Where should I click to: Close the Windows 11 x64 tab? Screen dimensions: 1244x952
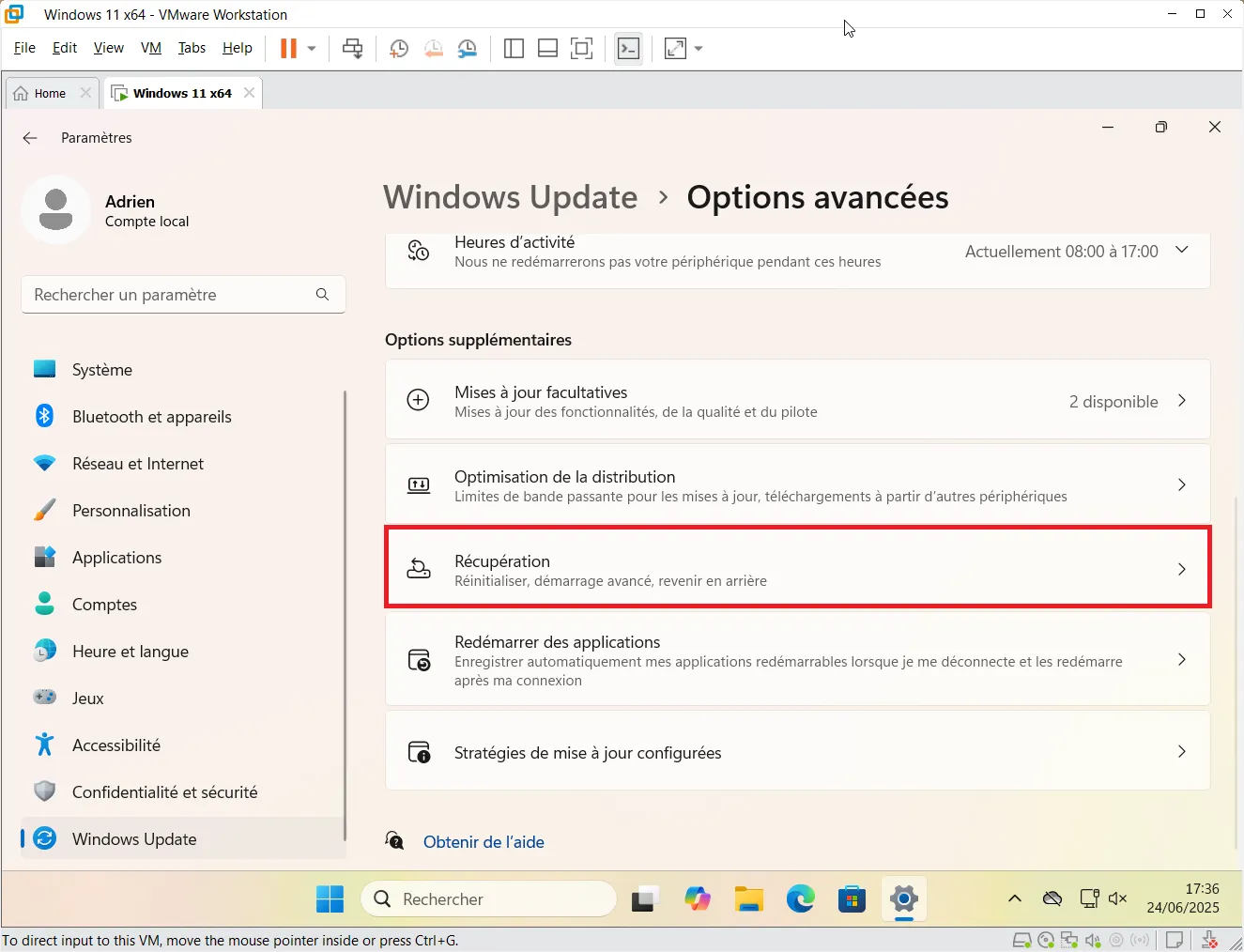click(249, 93)
